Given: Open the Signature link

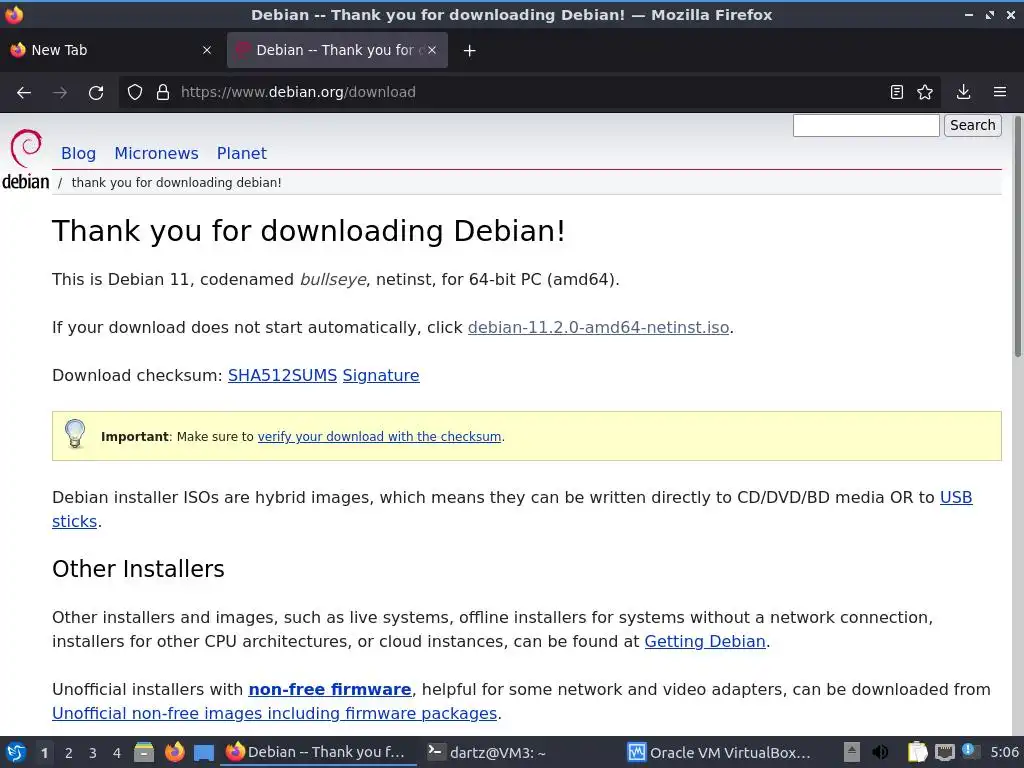Looking at the screenshot, I should pos(381,376).
